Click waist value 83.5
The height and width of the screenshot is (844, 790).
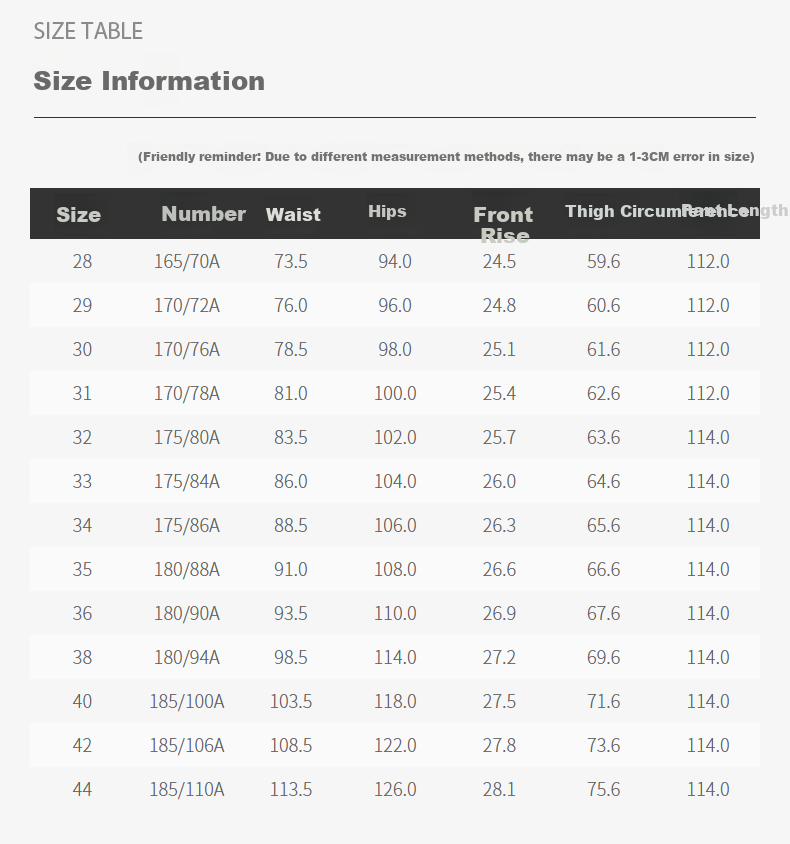point(291,438)
